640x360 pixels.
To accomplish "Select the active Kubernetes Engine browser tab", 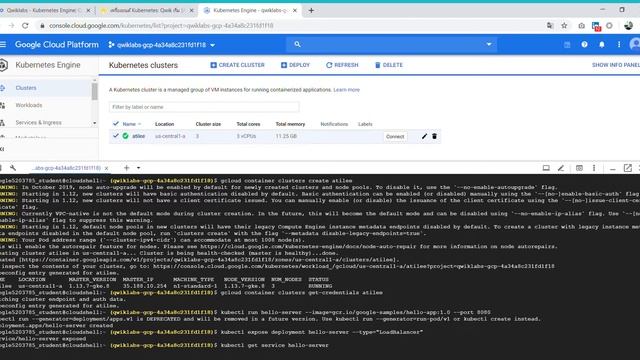I will click(x=250, y=10).
